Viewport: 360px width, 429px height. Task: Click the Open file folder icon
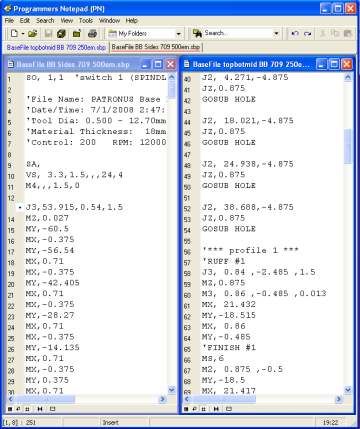click(x=33, y=33)
